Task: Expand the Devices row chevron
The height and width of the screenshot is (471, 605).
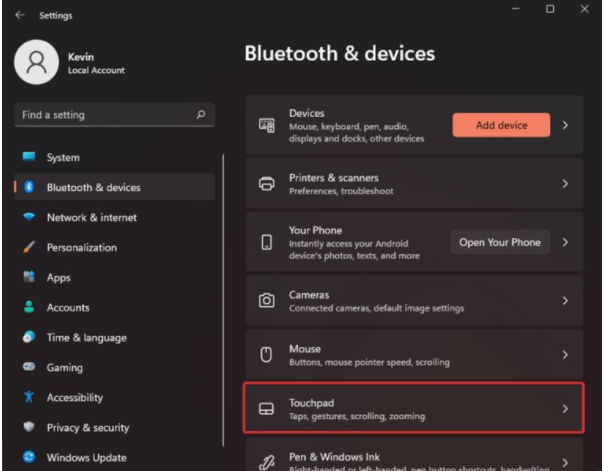Action: (x=564, y=125)
